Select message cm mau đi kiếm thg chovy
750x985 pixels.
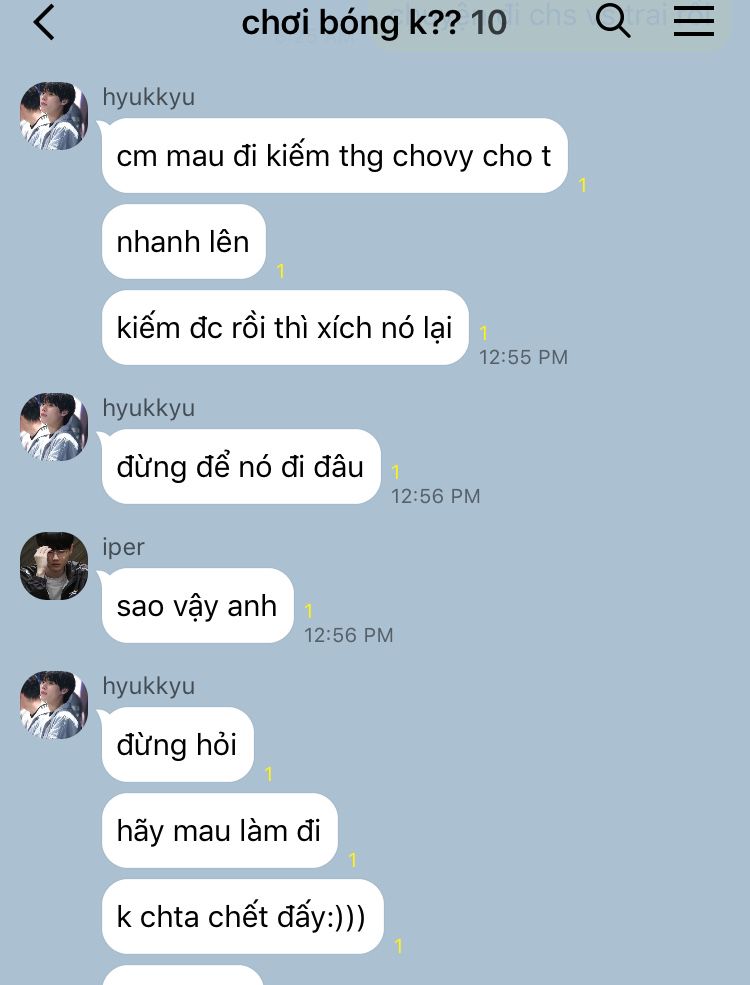(335, 156)
